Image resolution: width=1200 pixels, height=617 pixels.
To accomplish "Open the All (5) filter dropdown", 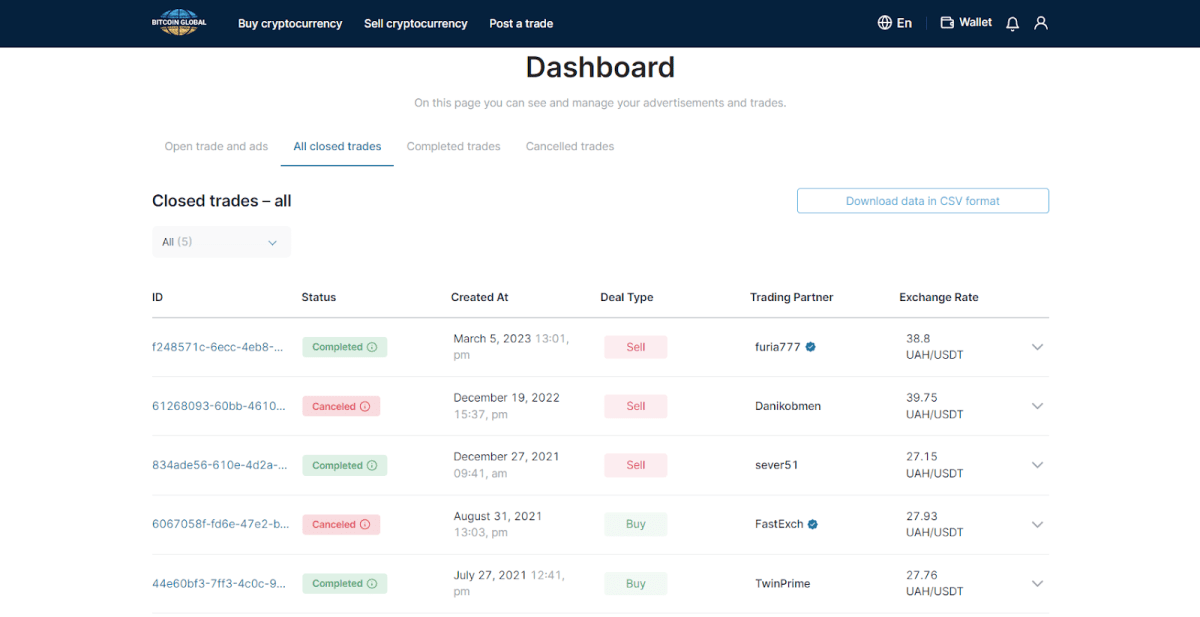I will (221, 242).
